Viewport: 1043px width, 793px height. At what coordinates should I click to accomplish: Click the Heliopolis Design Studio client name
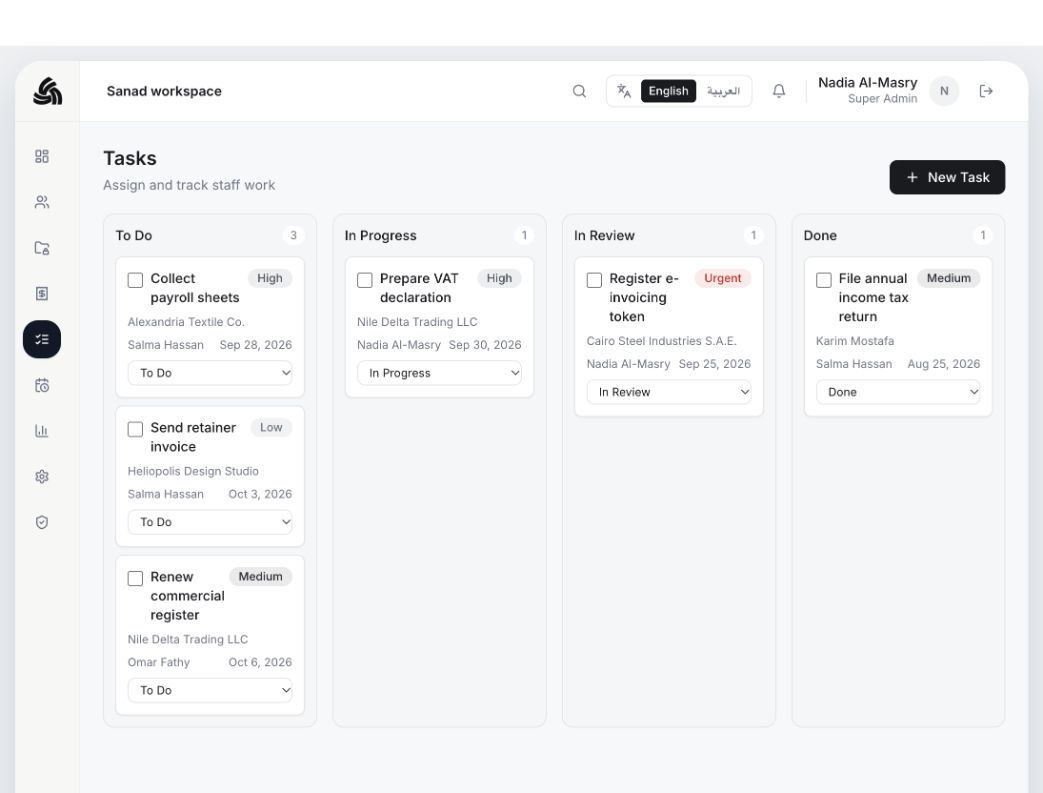click(x=193, y=471)
